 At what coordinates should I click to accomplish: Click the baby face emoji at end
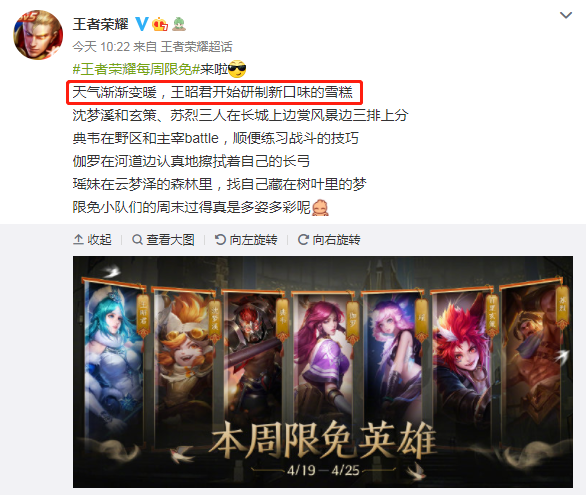[x=320, y=207]
